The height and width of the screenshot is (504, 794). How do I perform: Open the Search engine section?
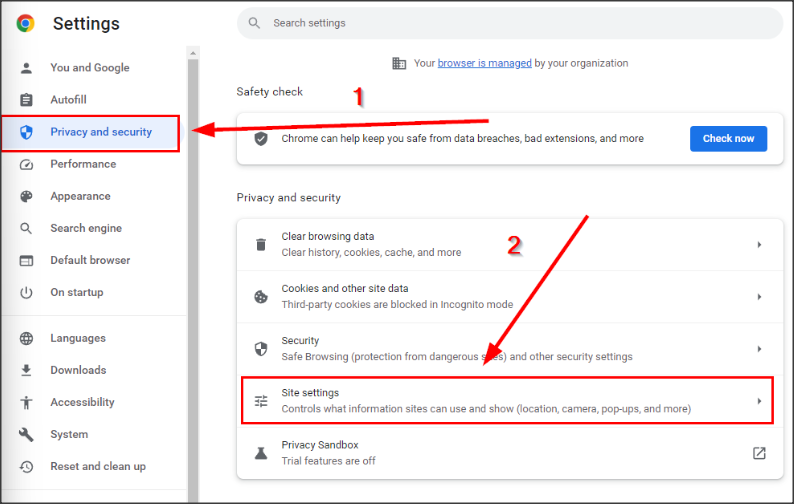tap(86, 228)
